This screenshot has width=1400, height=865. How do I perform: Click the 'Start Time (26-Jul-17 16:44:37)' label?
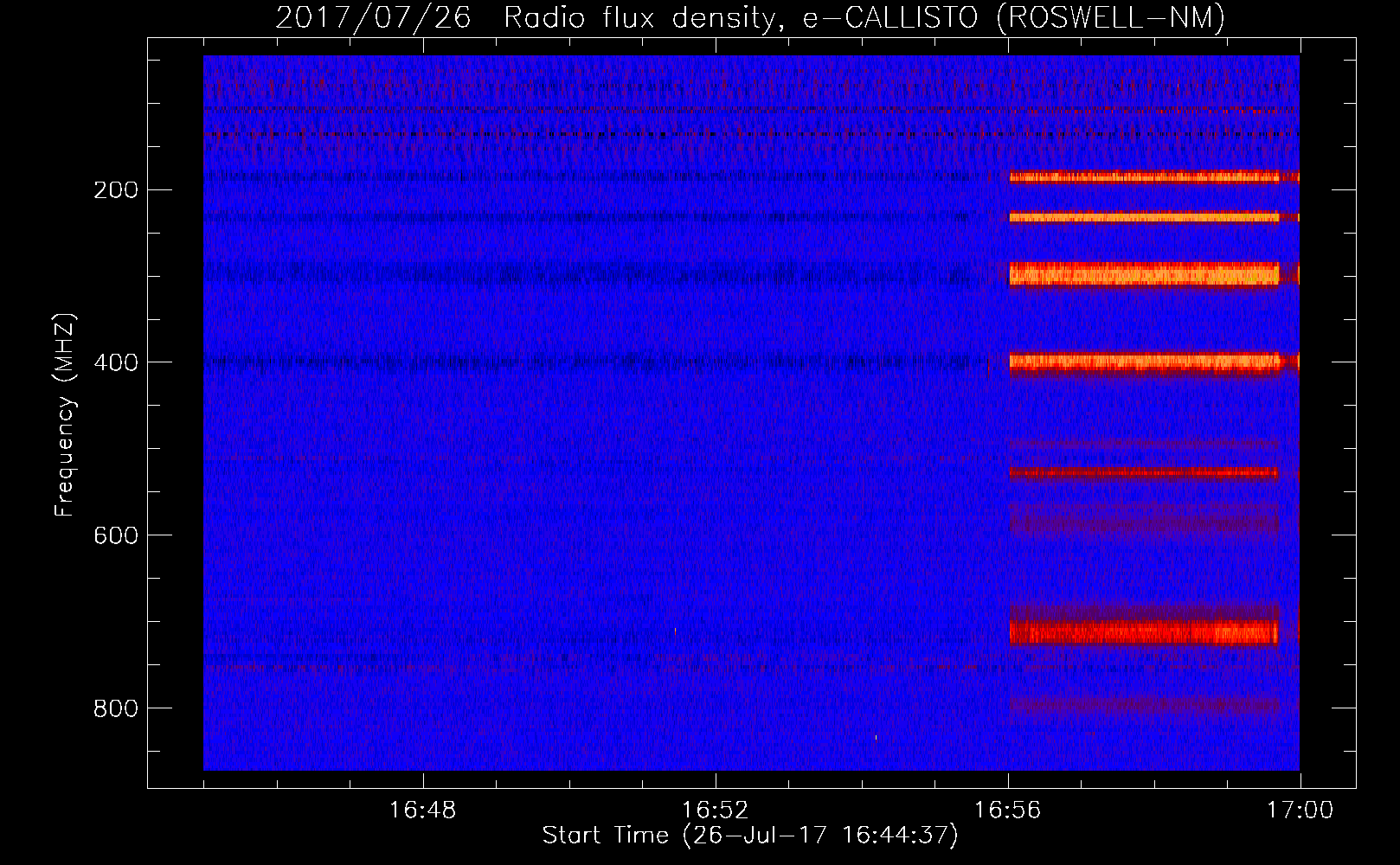(750, 836)
